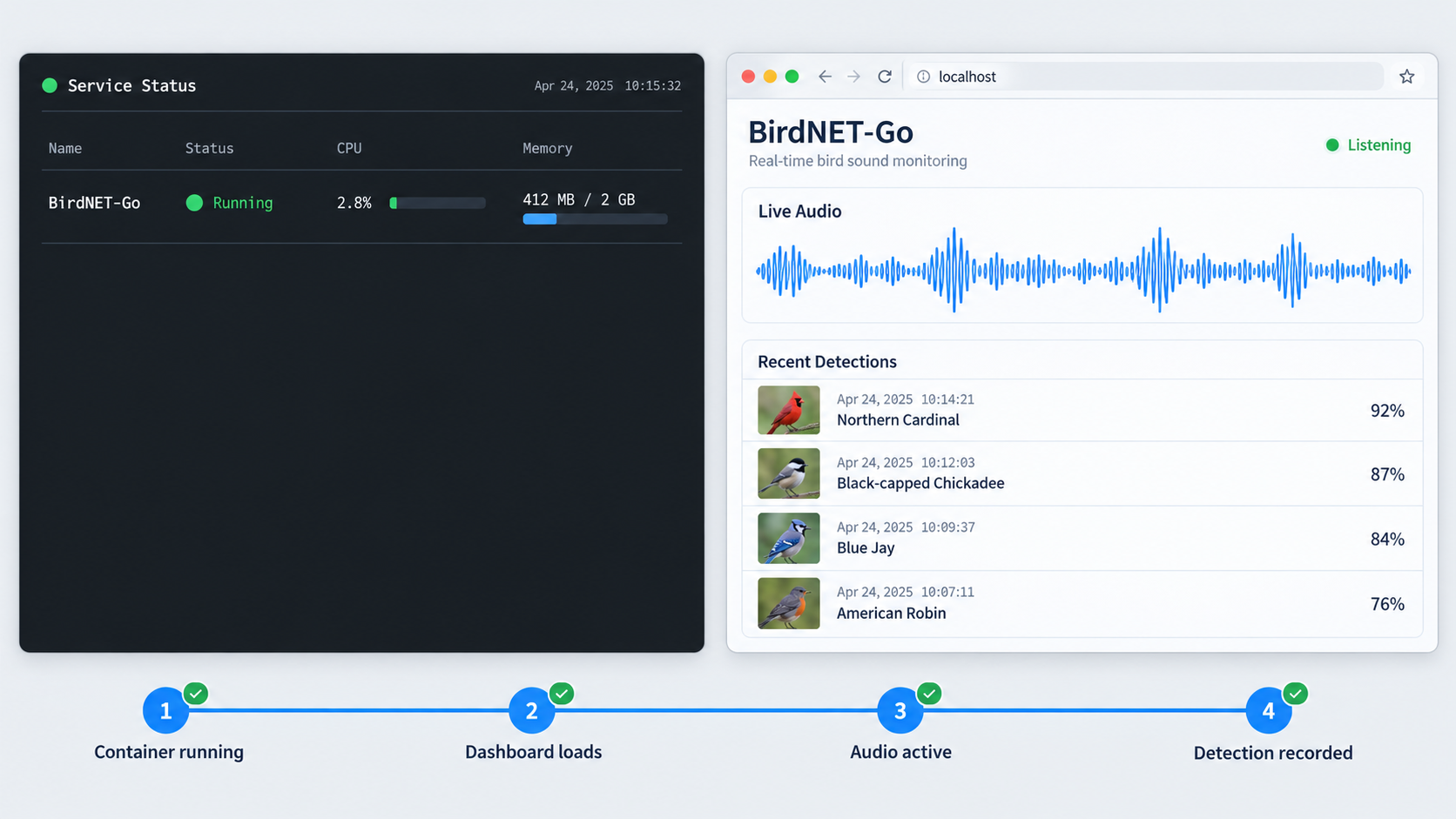Bookmark the page with the star icon
The image size is (1456, 819).
1406,77
